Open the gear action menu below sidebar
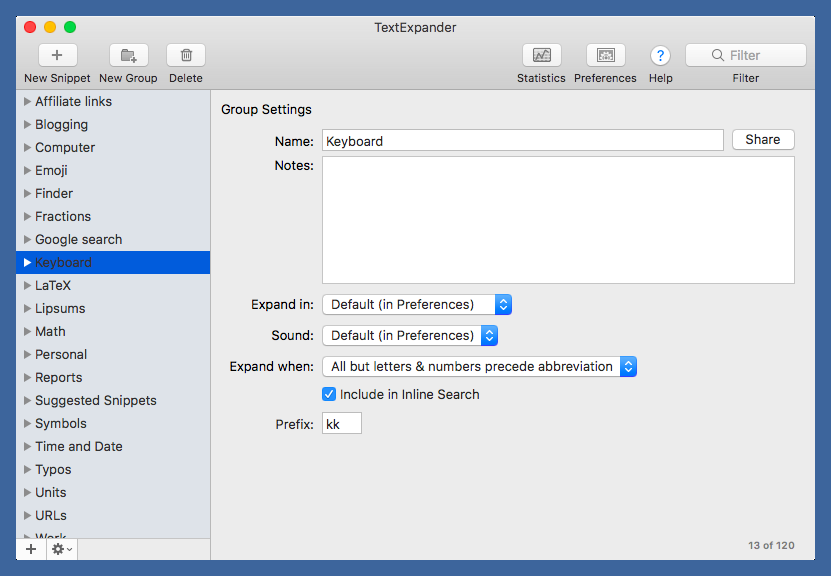The height and width of the screenshot is (576, 831). click(x=61, y=549)
